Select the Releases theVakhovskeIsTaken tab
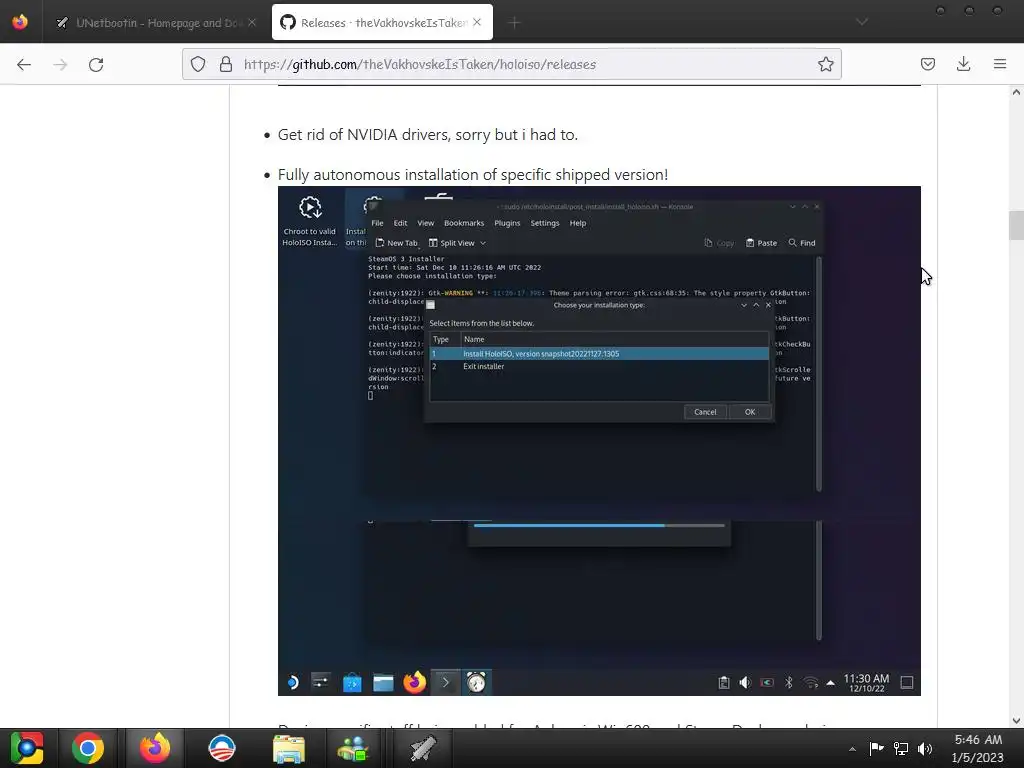Viewport: 1024px width, 768px height. tap(382, 23)
